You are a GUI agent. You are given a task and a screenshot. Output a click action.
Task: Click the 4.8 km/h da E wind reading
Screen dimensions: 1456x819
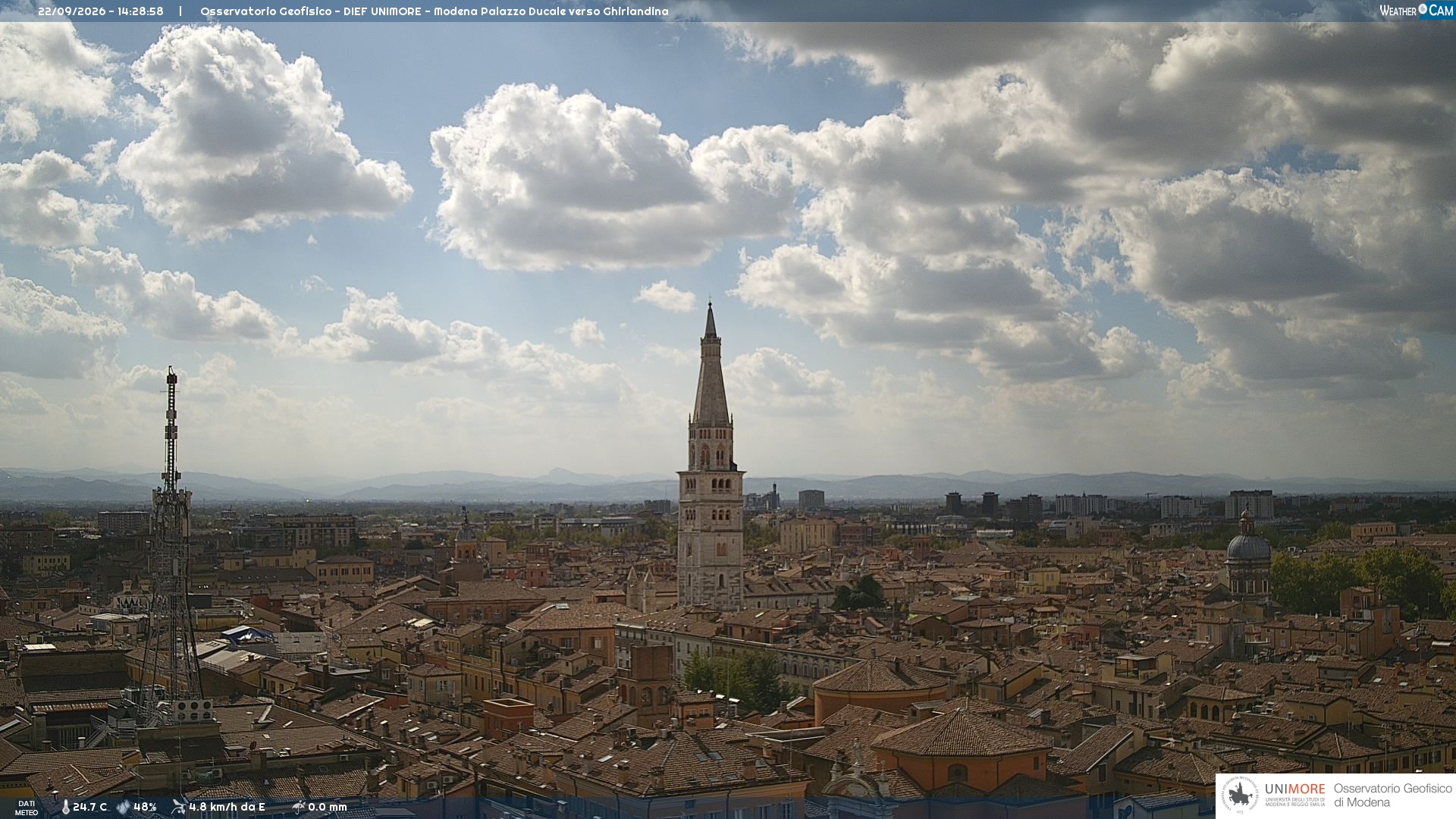pyautogui.click(x=227, y=807)
